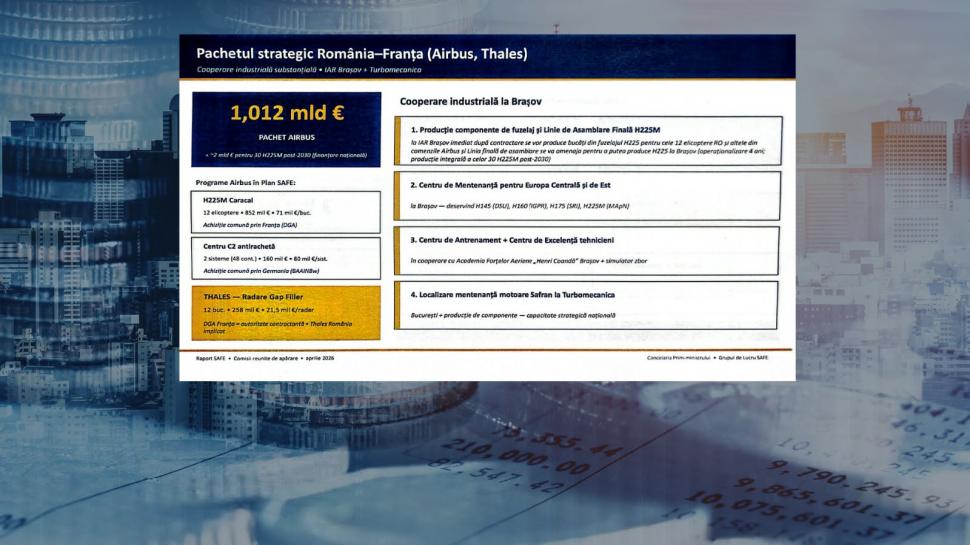Screen dimensions: 970x545
Task: Click the note about 30 H225M post-2030
Action: (x=286, y=155)
